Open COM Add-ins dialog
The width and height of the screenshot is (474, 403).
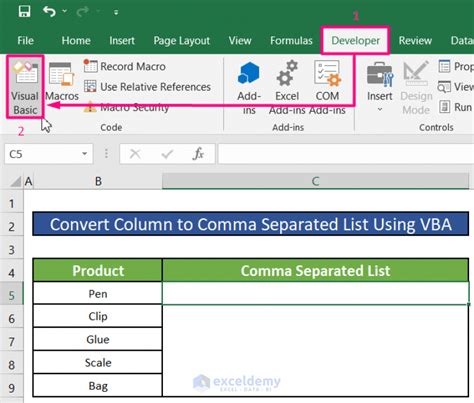click(x=327, y=88)
